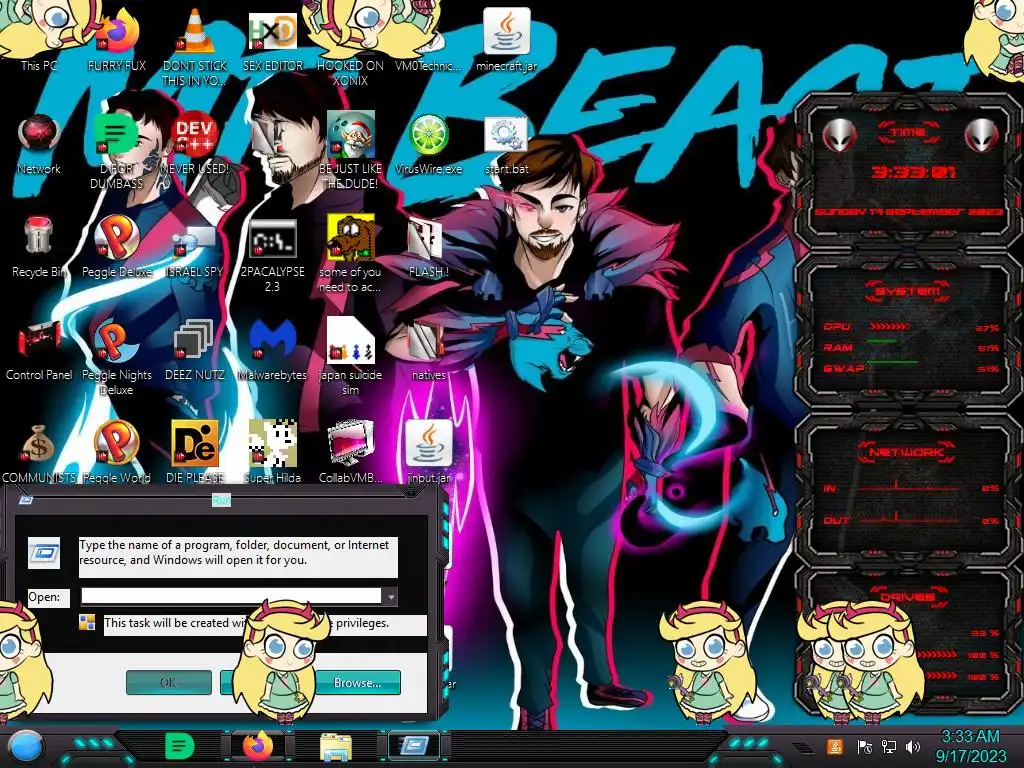1024x768 pixels.
Task: Launch the HxD hex editor desktop shortcut
Action: tap(272, 40)
